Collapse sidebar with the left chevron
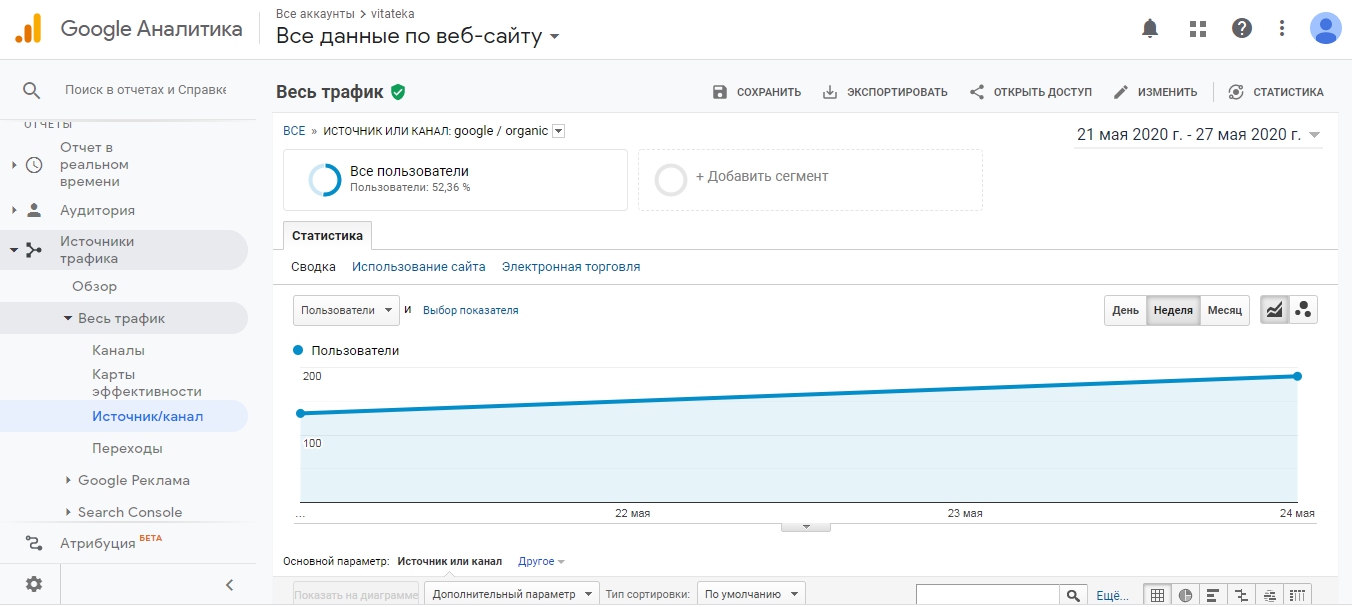 pyautogui.click(x=229, y=585)
